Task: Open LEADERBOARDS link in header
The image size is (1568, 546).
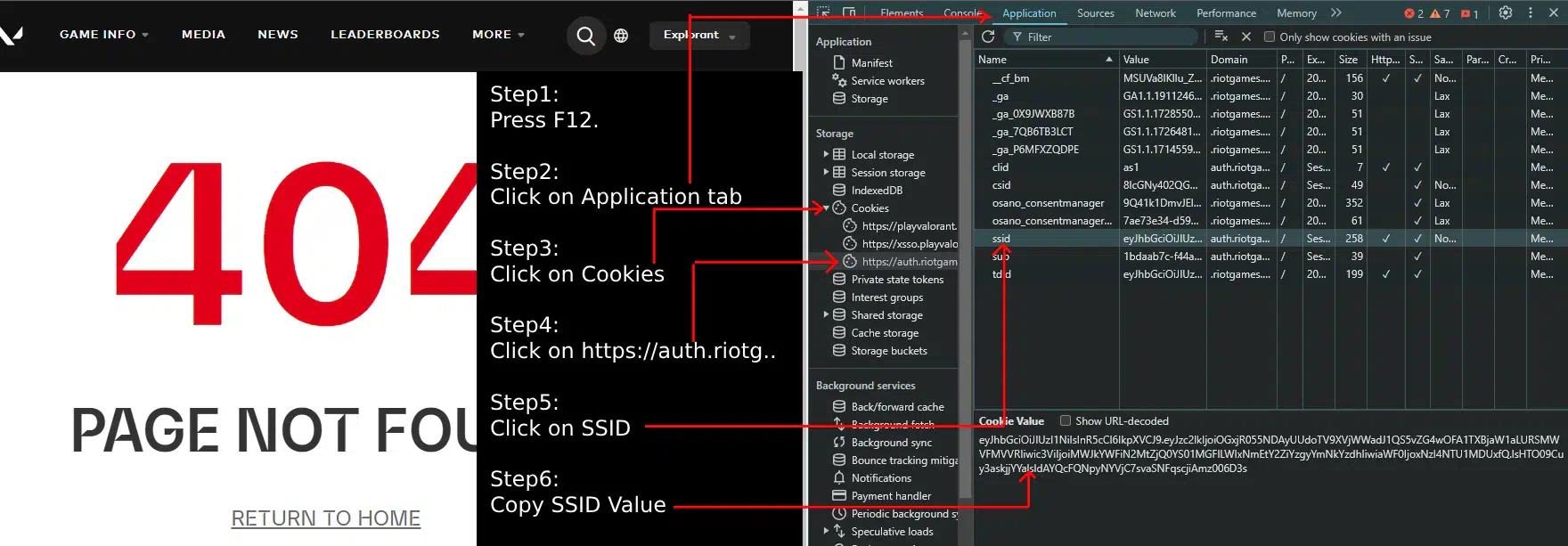Action: [385, 35]
